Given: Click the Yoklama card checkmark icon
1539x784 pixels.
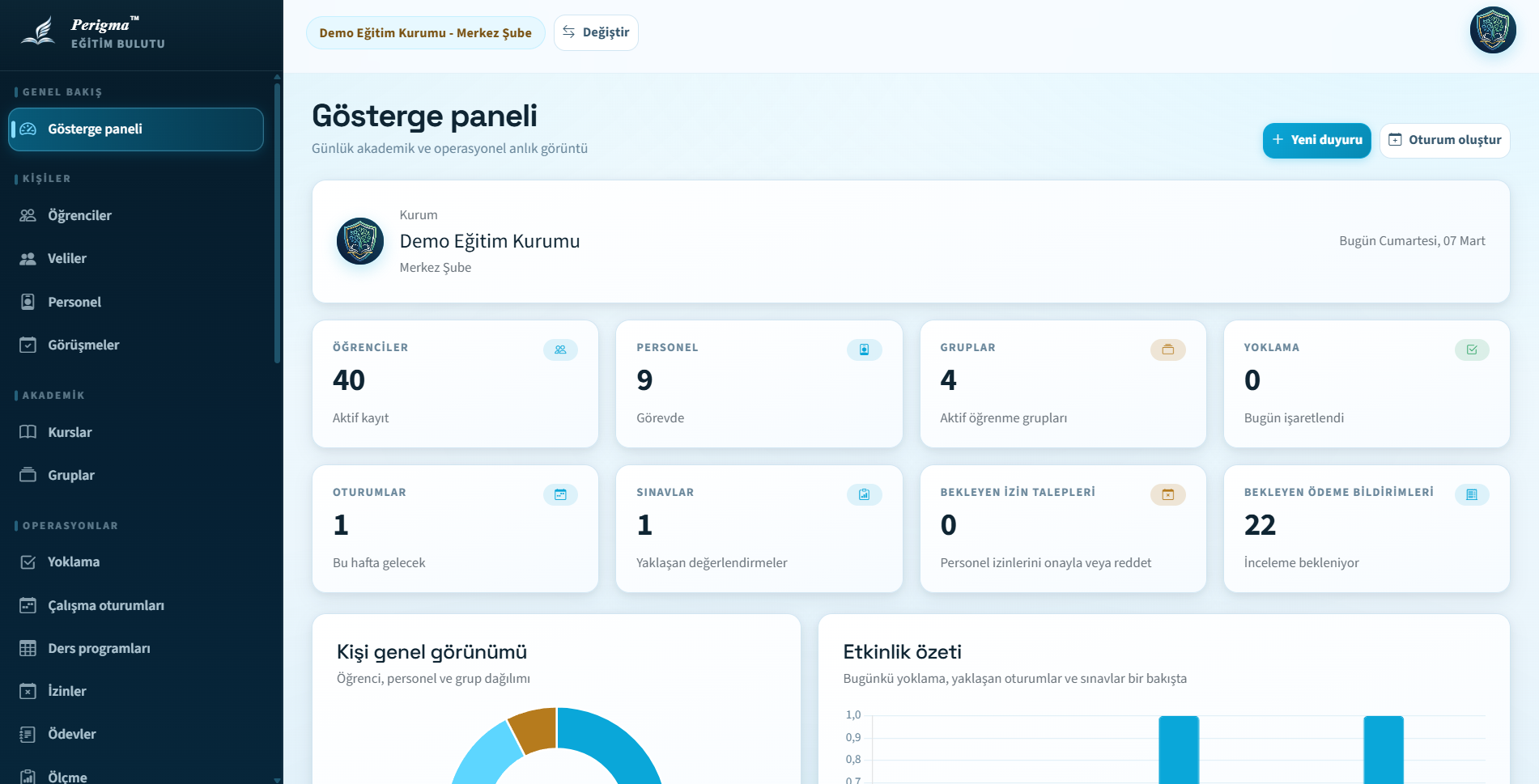Looking at the screenshot, I should coord(1471,350).
